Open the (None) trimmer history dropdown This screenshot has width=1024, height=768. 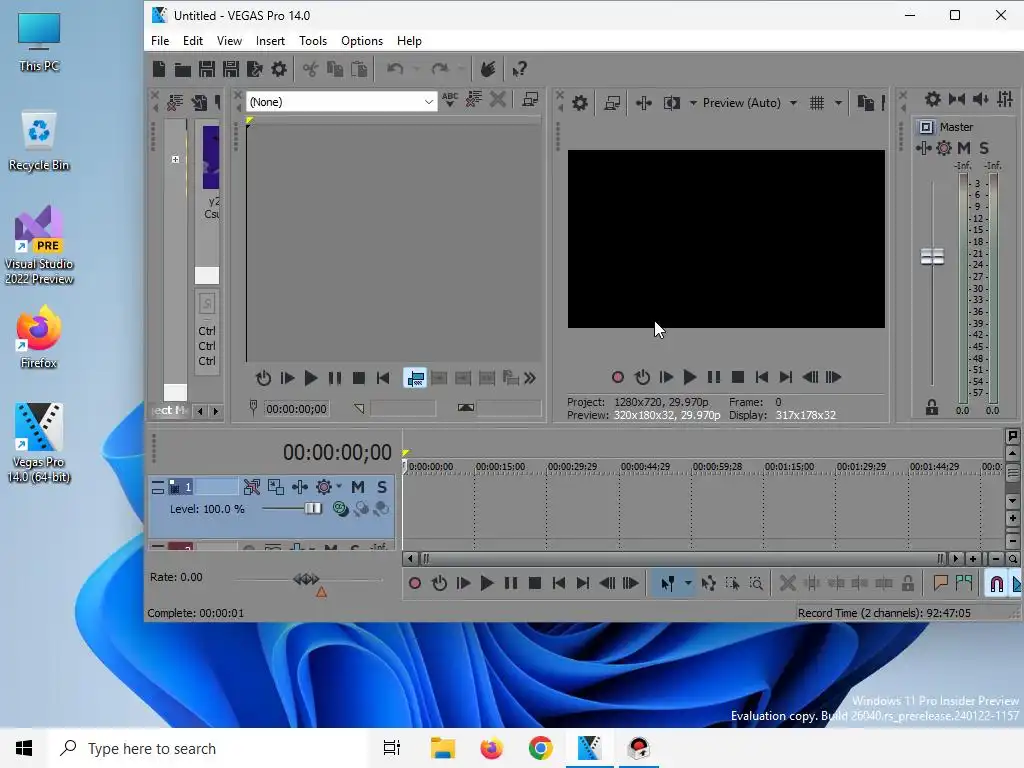pyautogui.click(x=428, y=102)
